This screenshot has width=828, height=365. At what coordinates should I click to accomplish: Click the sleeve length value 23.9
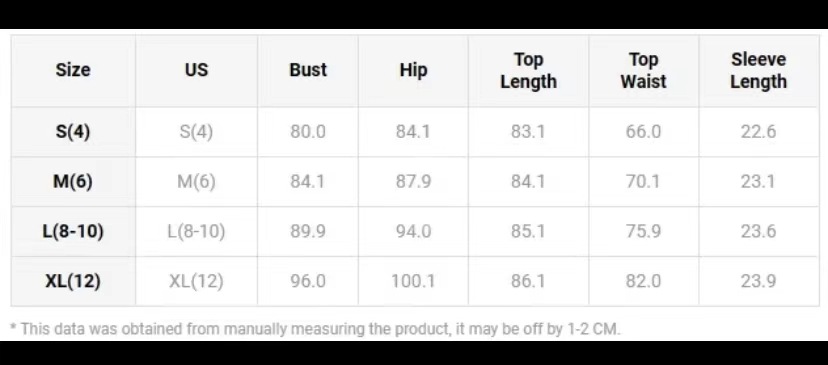point(758,281)
